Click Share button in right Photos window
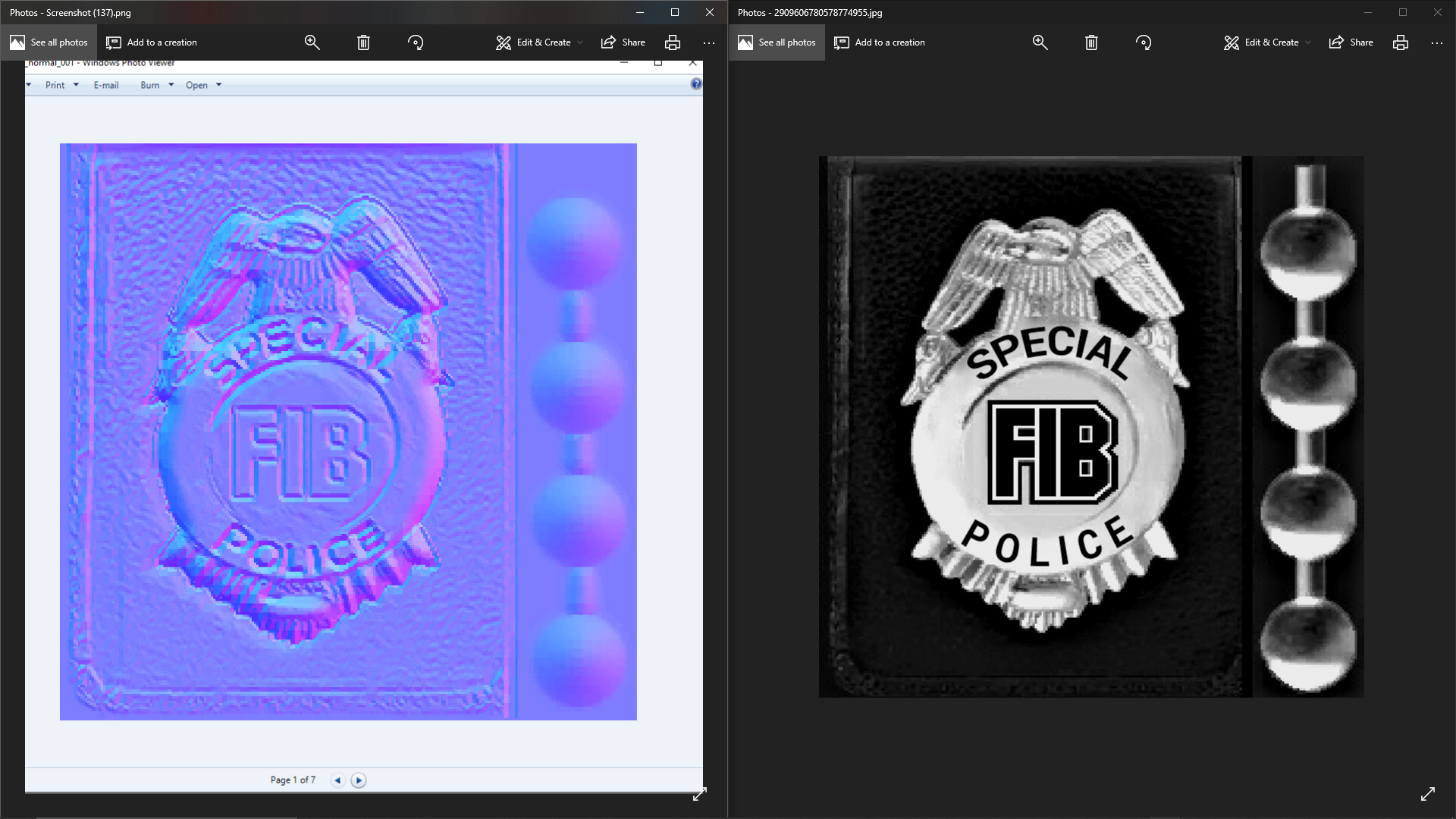 [1351, 42]
